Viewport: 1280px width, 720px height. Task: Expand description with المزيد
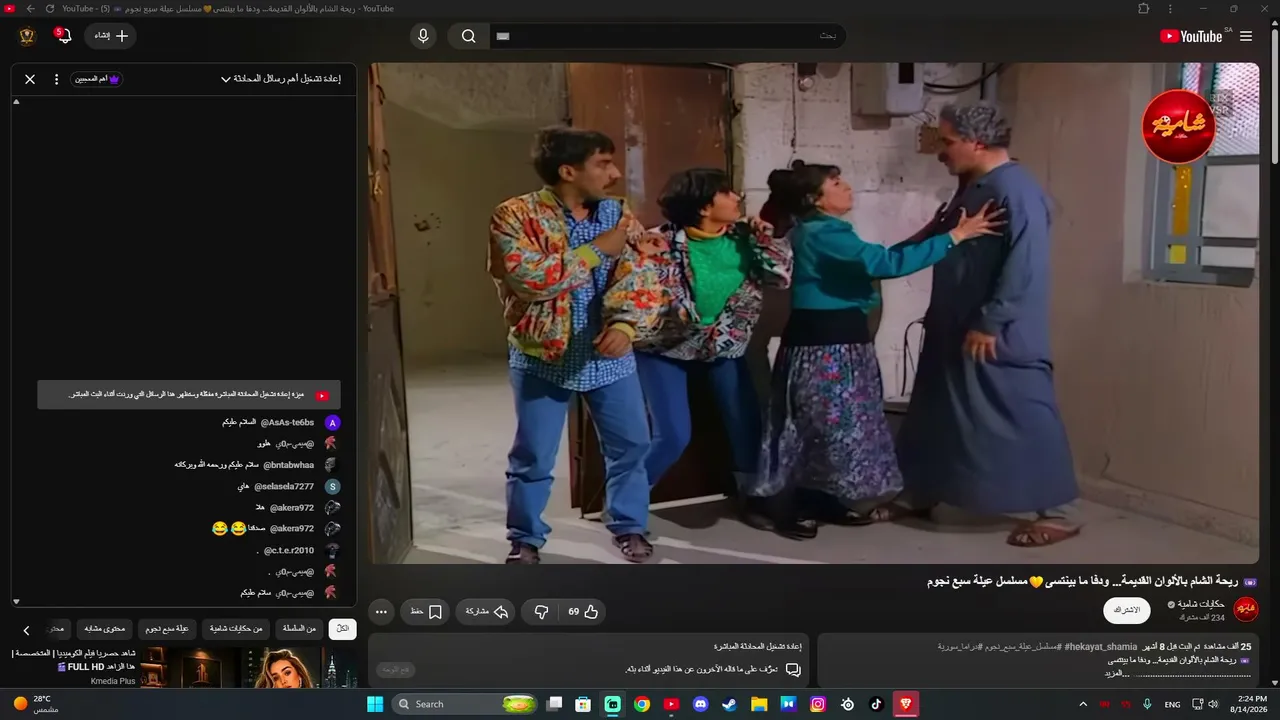pos(1117,673)
